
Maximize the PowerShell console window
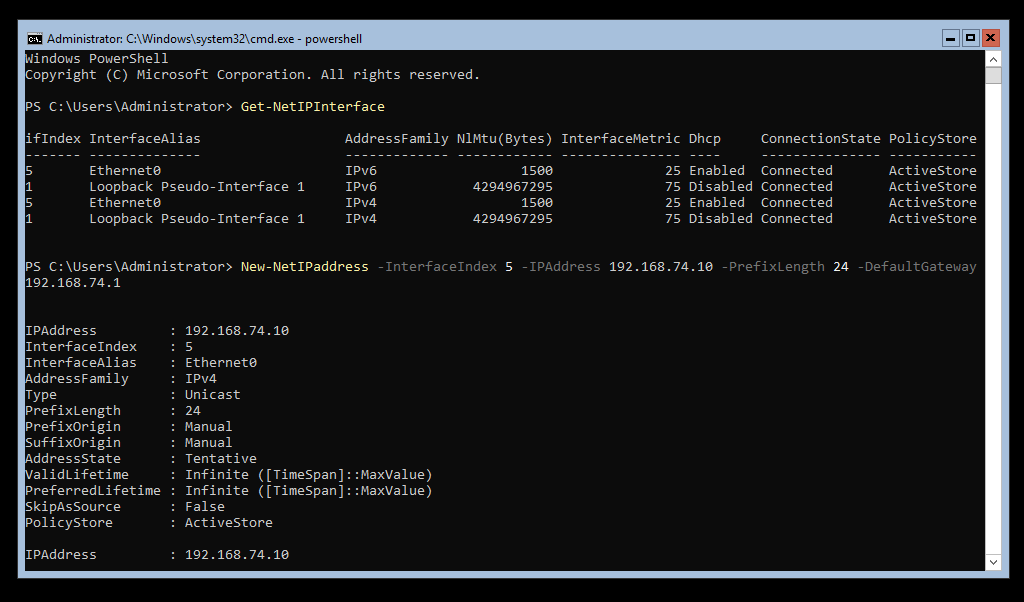[x=970, y=38]
